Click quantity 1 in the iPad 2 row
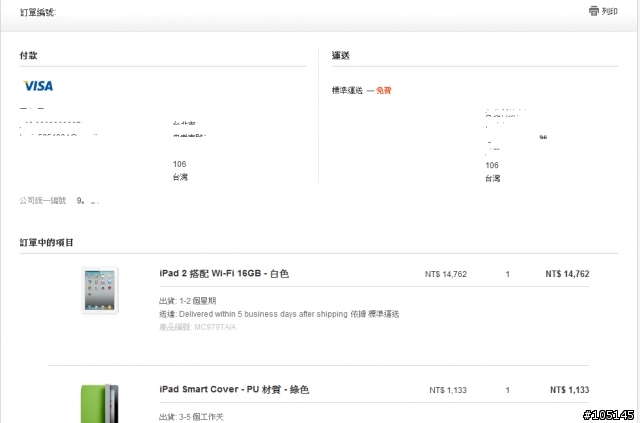640x423 pixels. click(508, 274)
